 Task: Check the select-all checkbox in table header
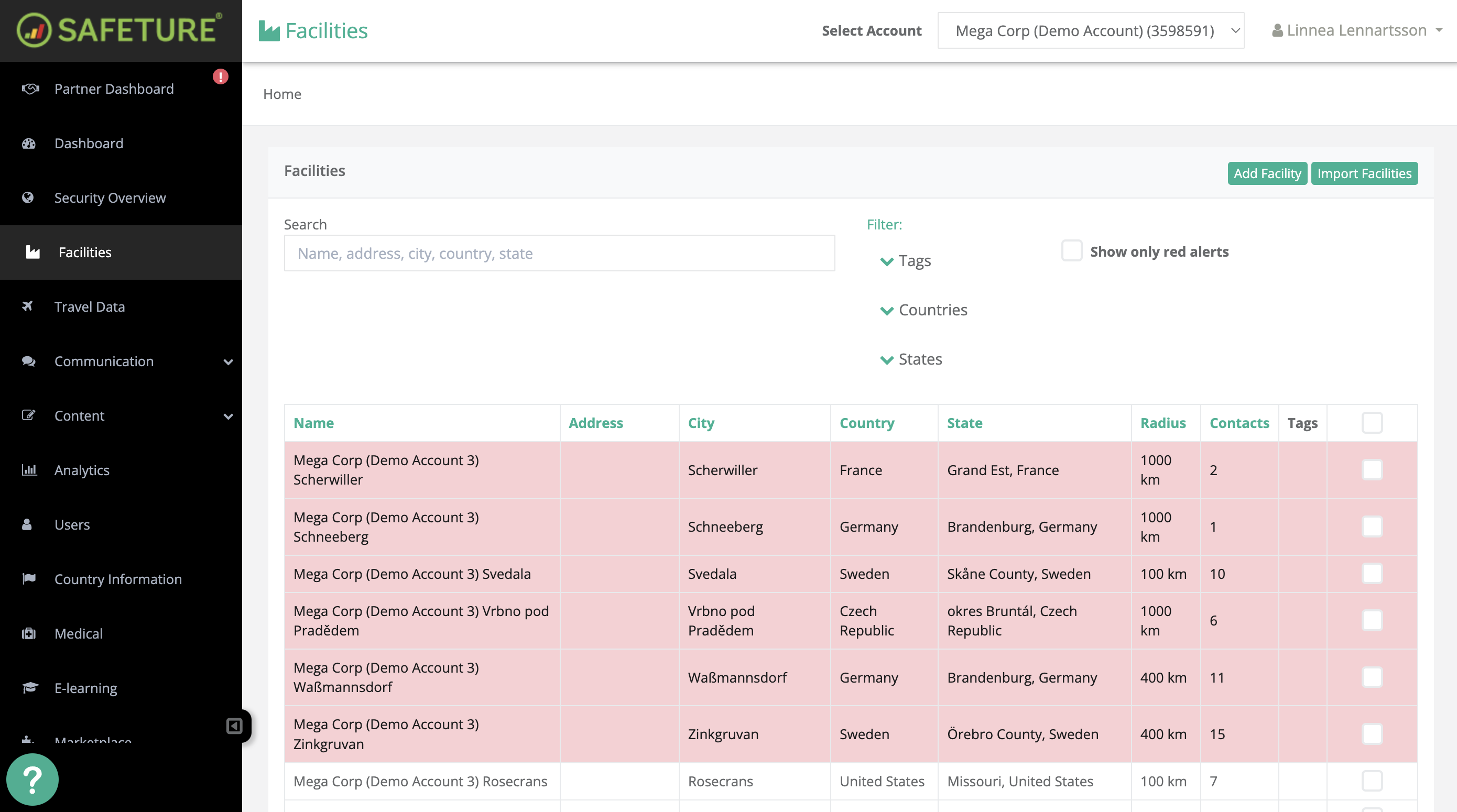(x=1372, y=422)
